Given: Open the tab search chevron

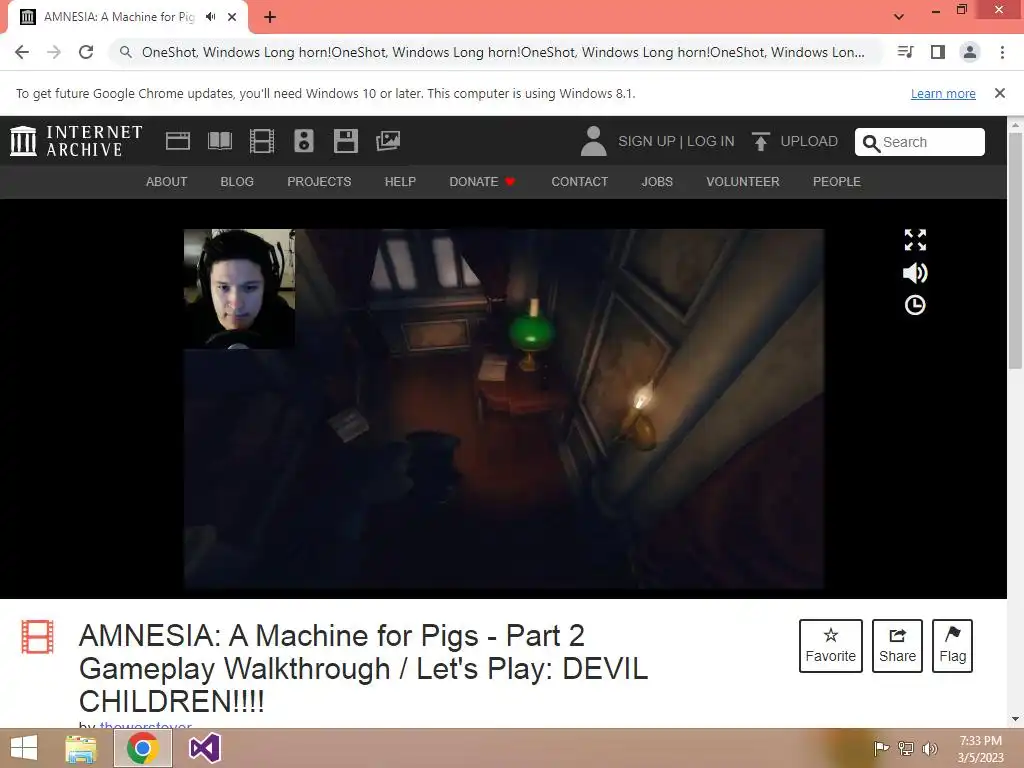Looking at the screenshot, I should 899,17.
